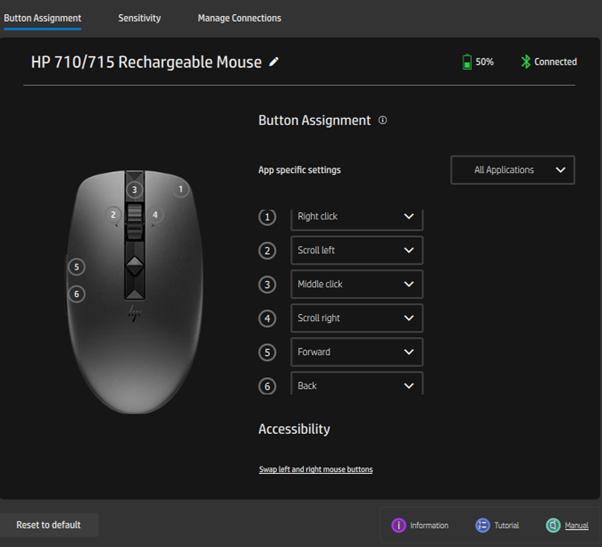Edit the mouse name with pencil icon

pos(274,62)
